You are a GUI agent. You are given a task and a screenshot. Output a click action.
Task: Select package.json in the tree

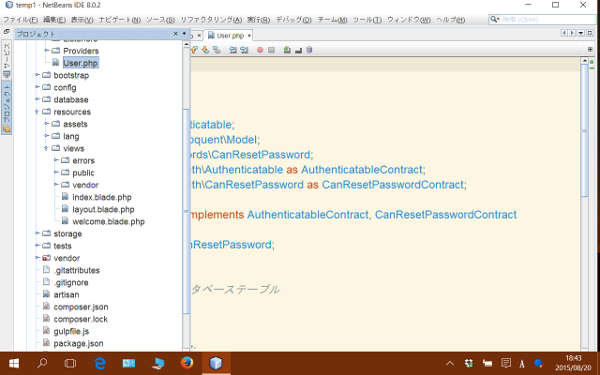coord(78,343)
